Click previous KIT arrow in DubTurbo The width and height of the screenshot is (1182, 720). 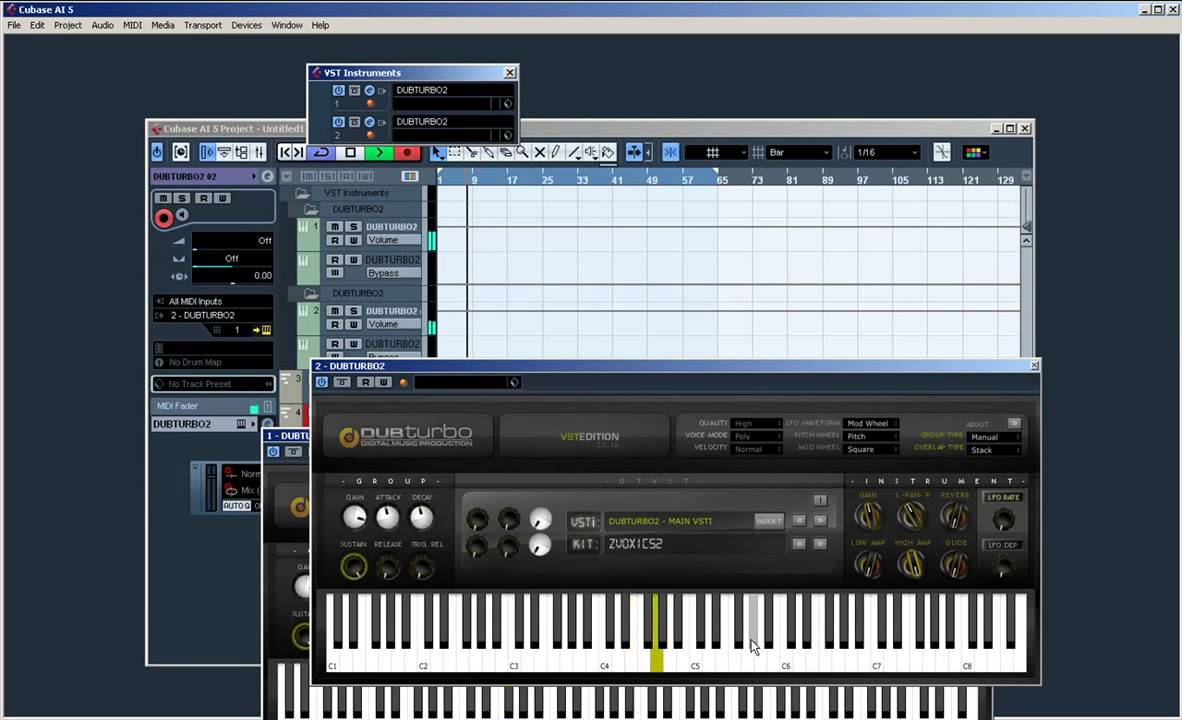(x=799, y=544)
